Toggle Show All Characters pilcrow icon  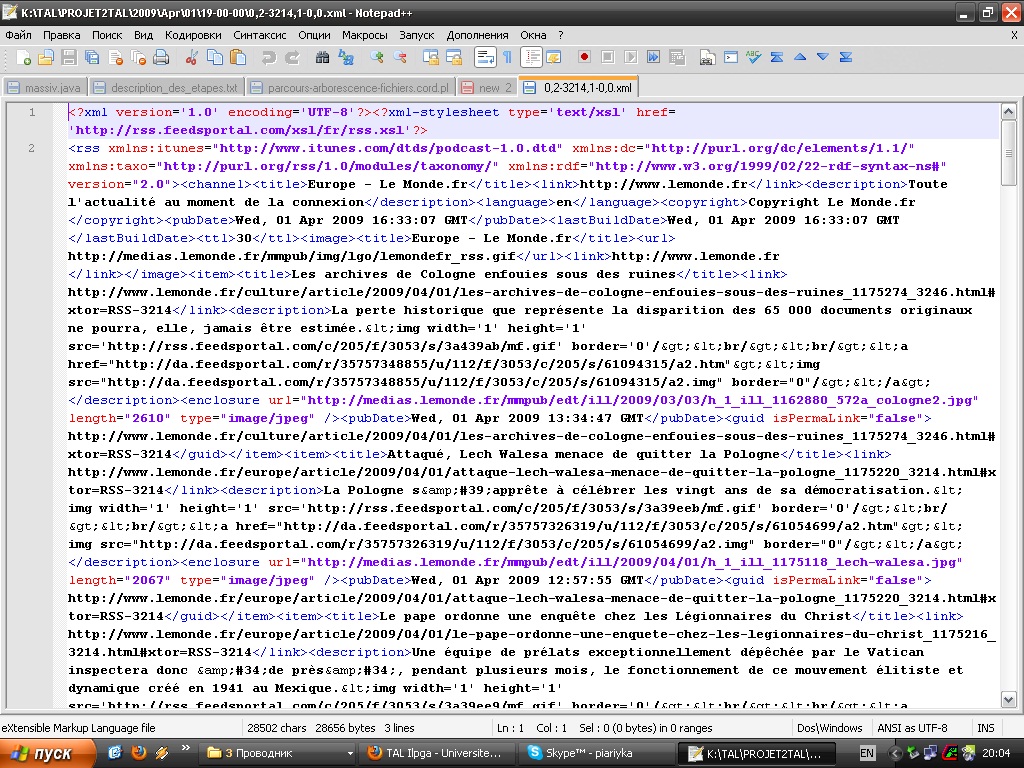pyautogui.click(x=507, y=58)
